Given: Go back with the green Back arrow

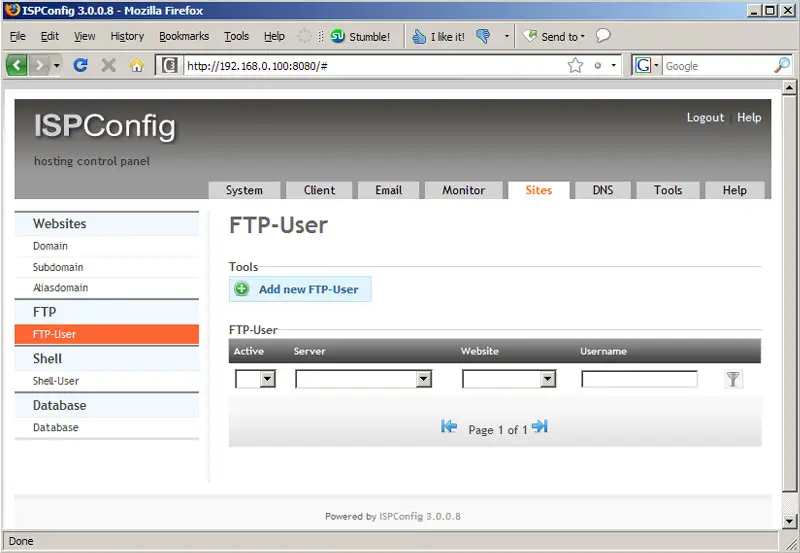Looking at the screenshot, I should pyautogui.click(x=17, y=65).
